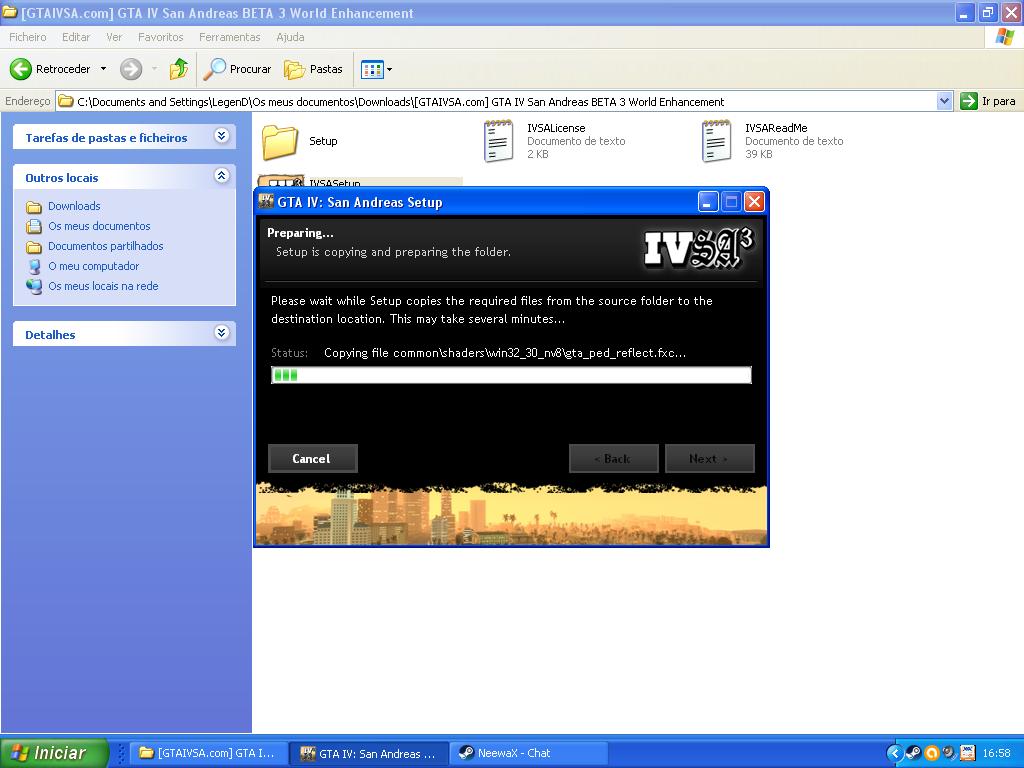Click the IVSA3 logo in setup
Image resolution: width=1024 pixels, height=768 pixels.
pos(698,249)
